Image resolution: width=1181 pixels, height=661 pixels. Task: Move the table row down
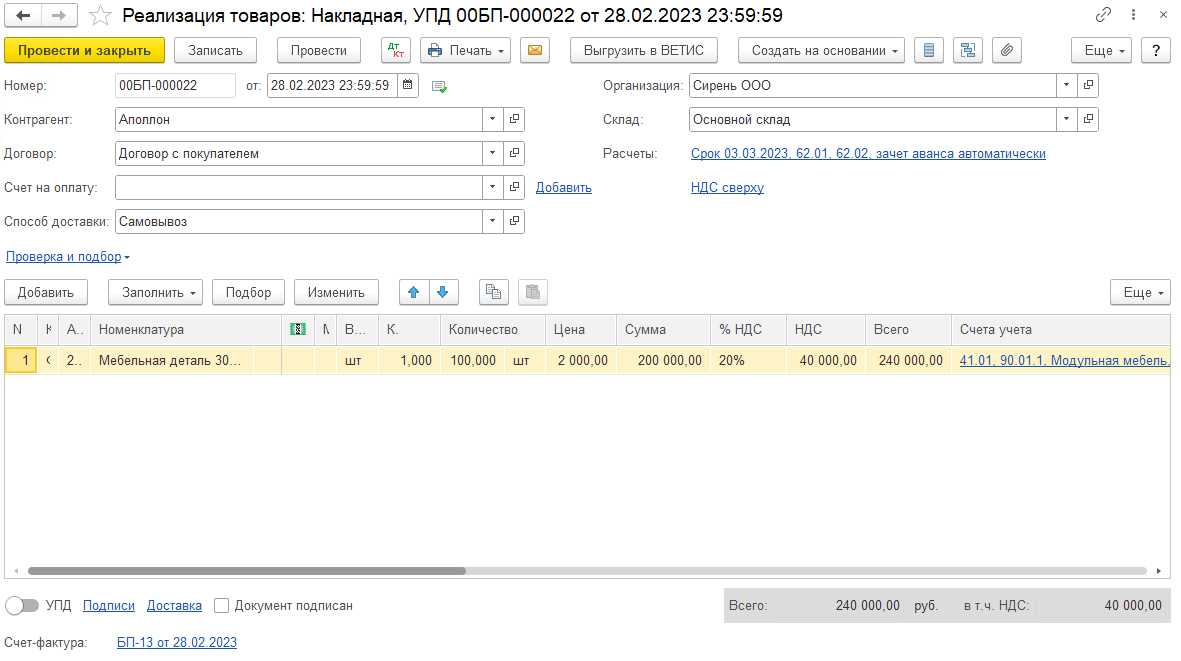443,292
